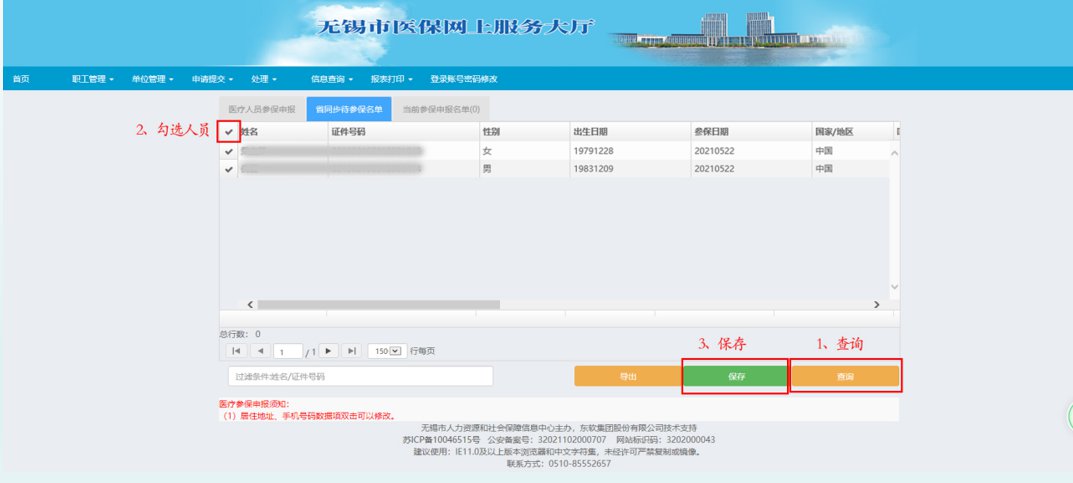The height and width of the screenshot is (483, 1073).
Task: Go to the next page of results
Action: coord(328,351)
